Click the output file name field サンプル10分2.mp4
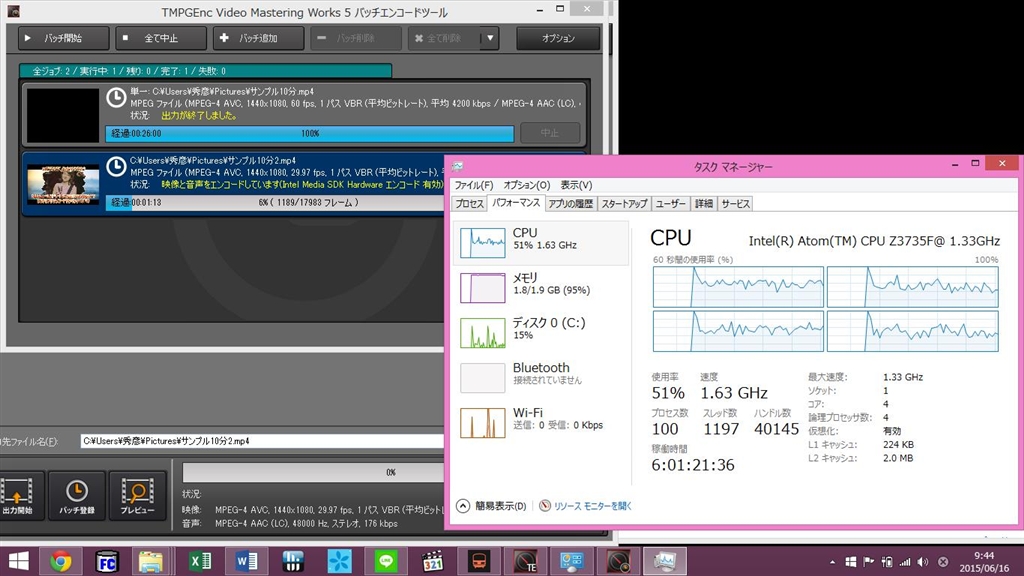This screenshot has width=1024, height=576. (262, 441)
